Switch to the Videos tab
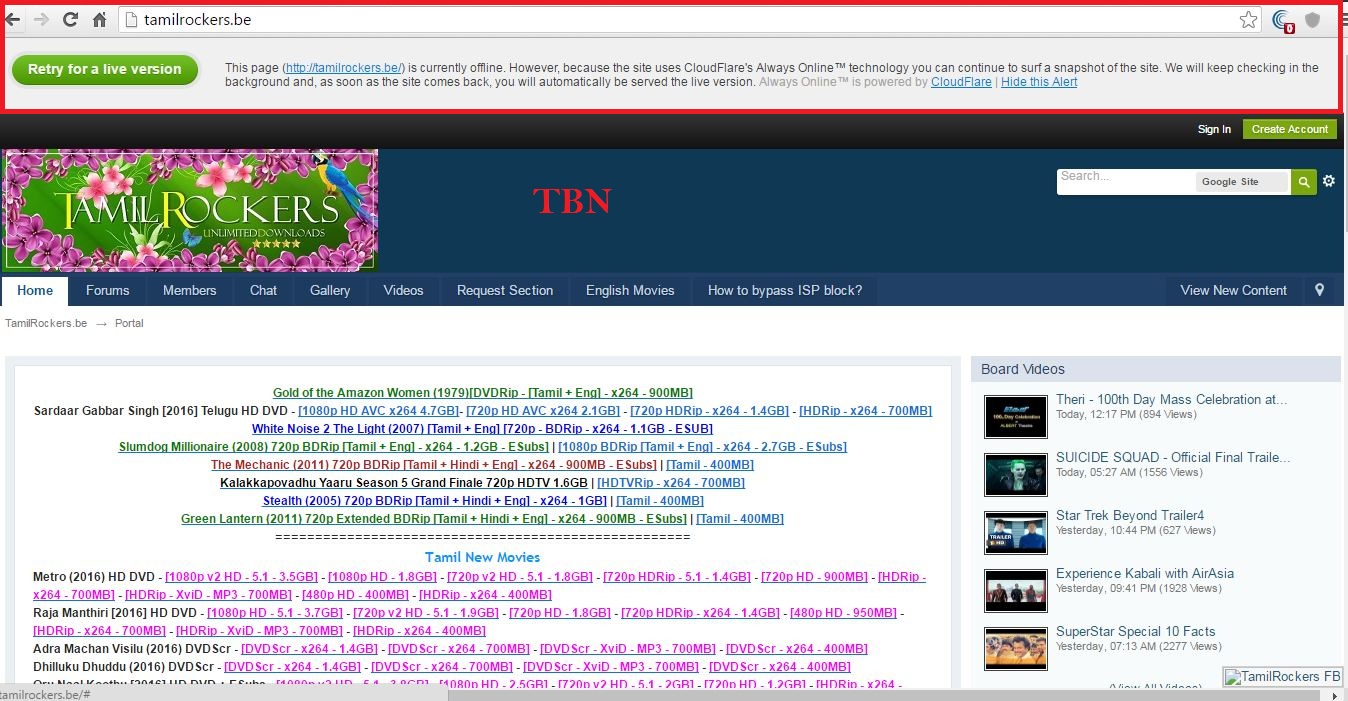The width and height of the screenshot is (1348, 701). [403, 290]
